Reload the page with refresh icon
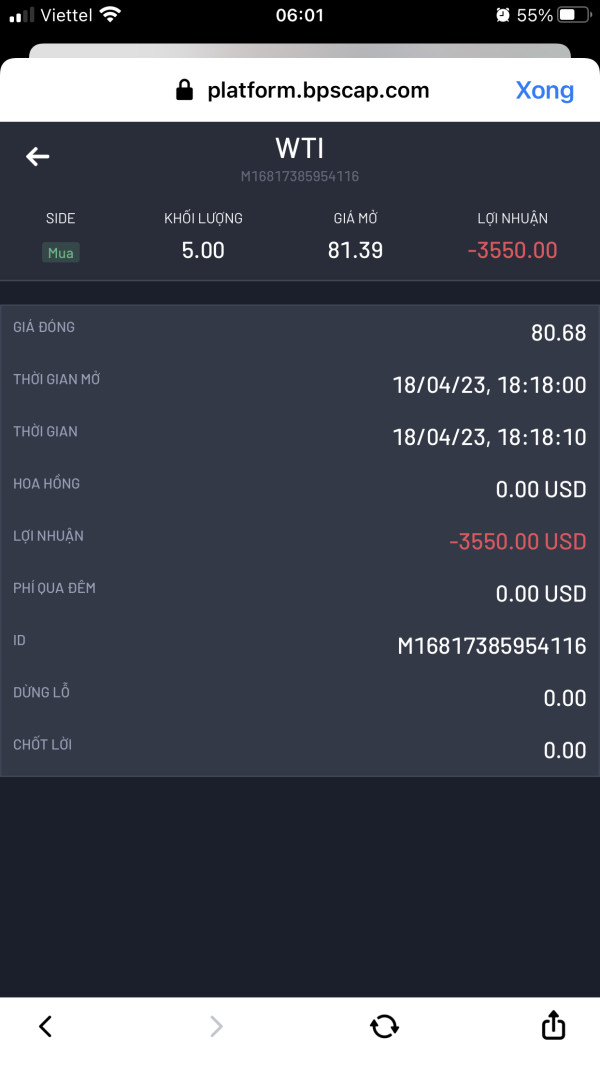Image resolution: width=600 pixels, height=1067 pixels. click(384, 1026)
